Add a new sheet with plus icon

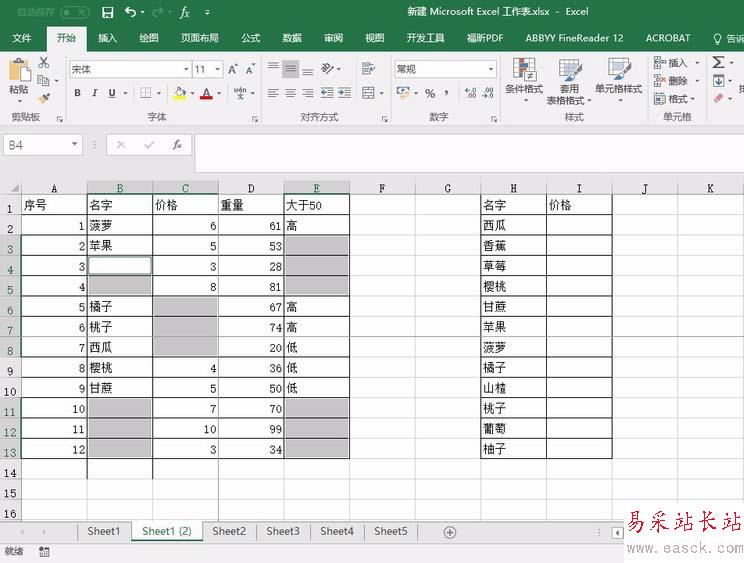(450, 532)
